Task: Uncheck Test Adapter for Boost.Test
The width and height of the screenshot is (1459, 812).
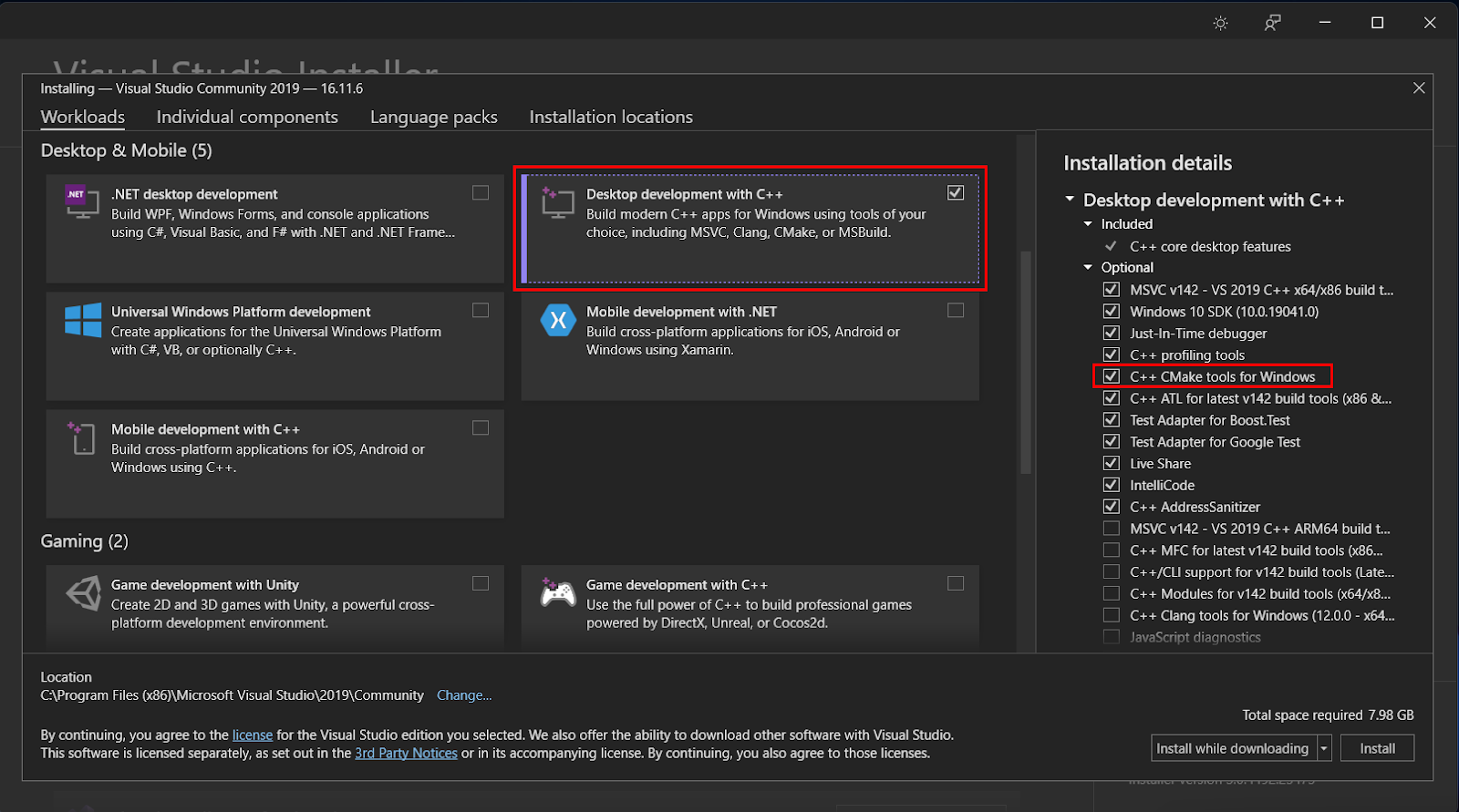Action: 1112,420
